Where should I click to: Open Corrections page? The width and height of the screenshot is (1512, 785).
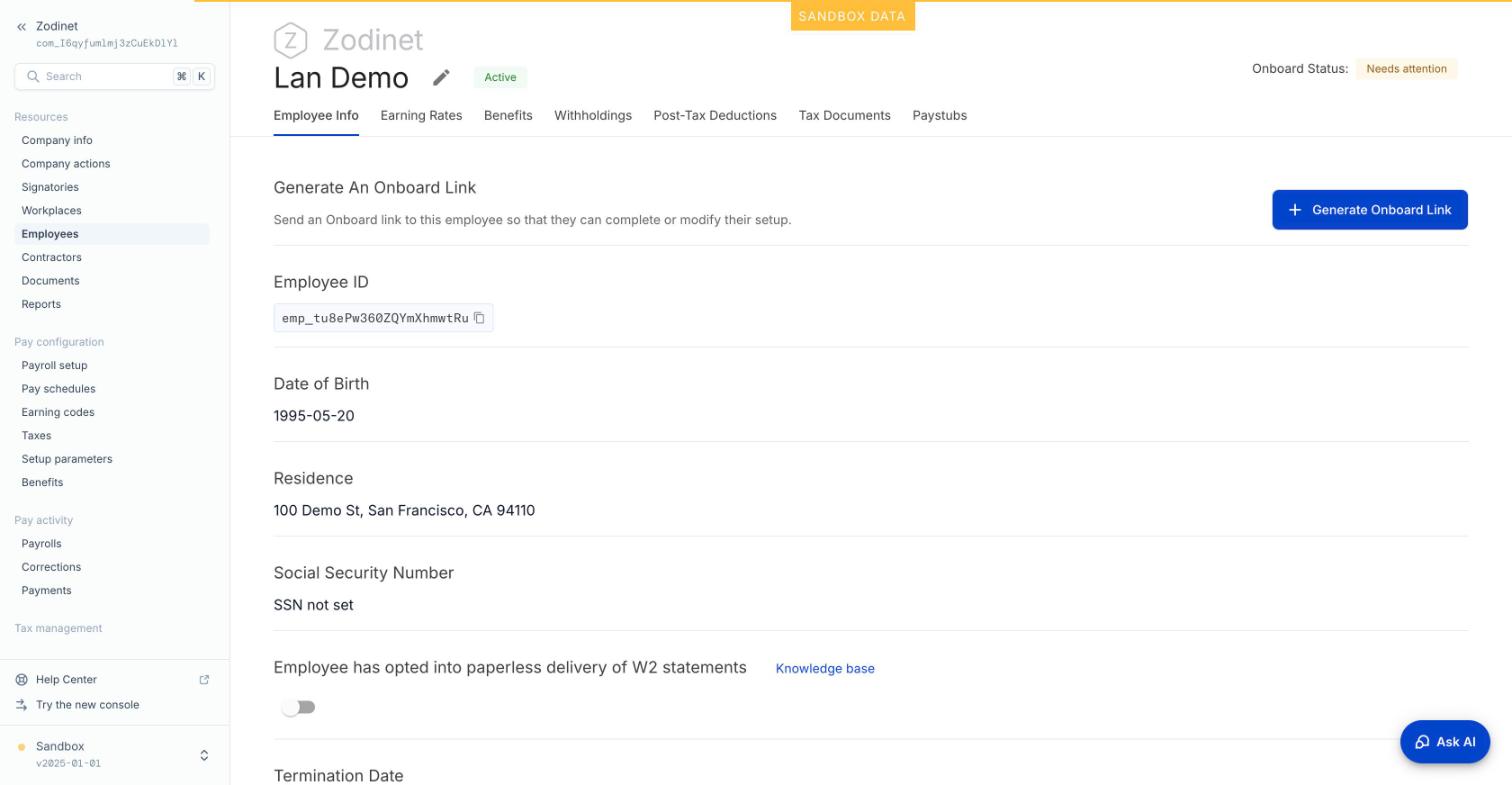(51, 567)
